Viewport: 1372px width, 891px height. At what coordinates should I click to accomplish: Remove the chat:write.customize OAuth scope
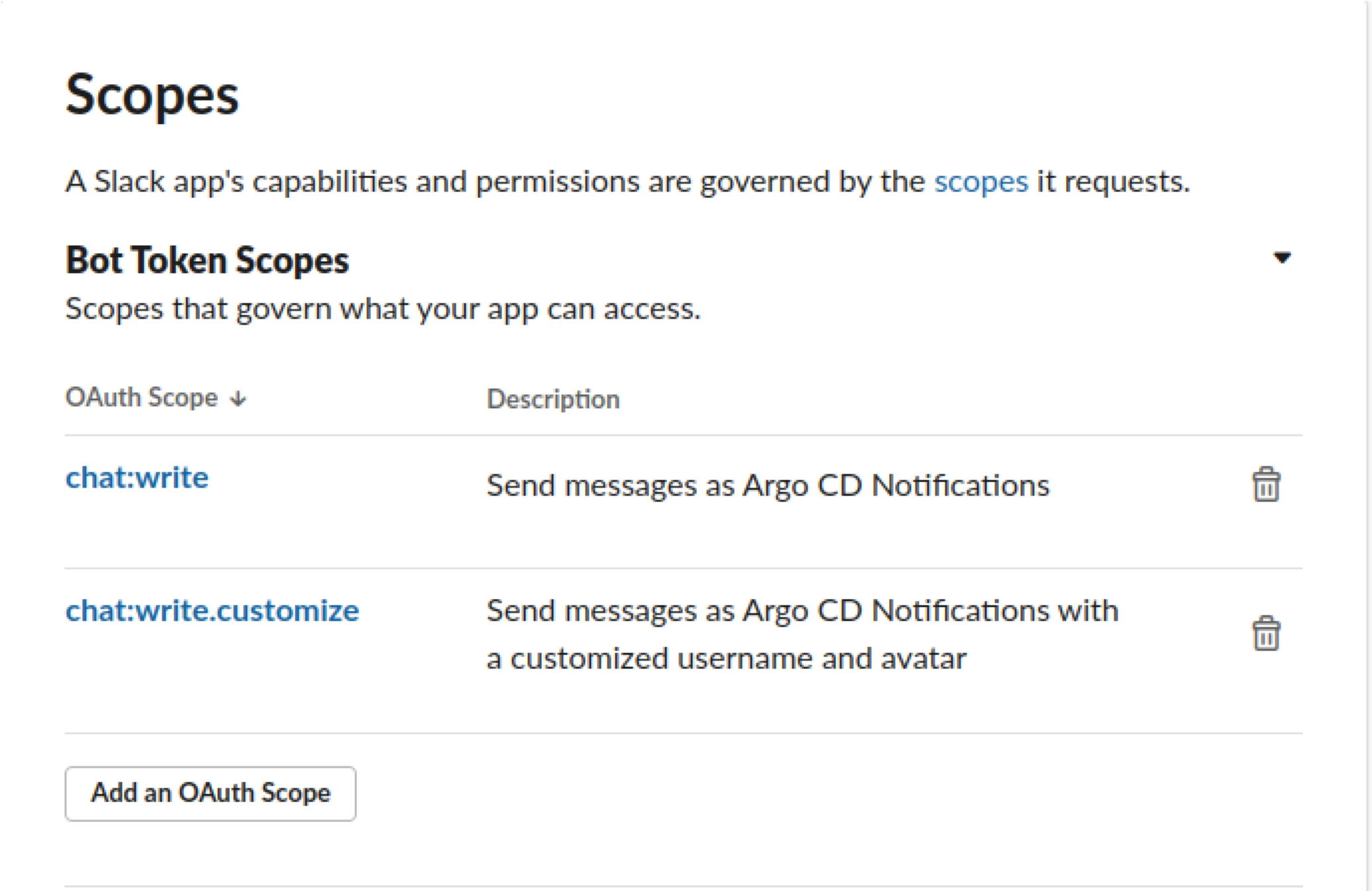1264,636
